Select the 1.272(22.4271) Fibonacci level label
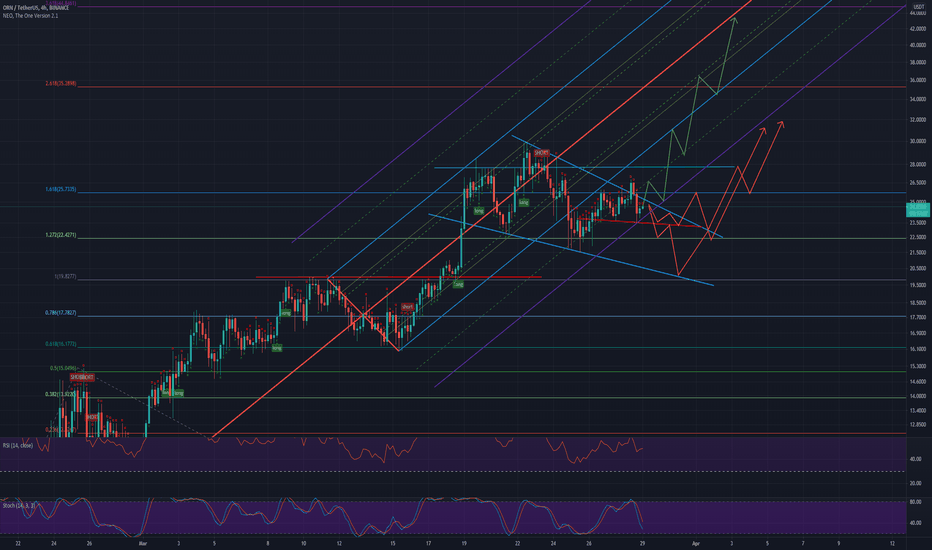Image resolution: width=932 pixels, height=550 pixels. tap(61, 235)
